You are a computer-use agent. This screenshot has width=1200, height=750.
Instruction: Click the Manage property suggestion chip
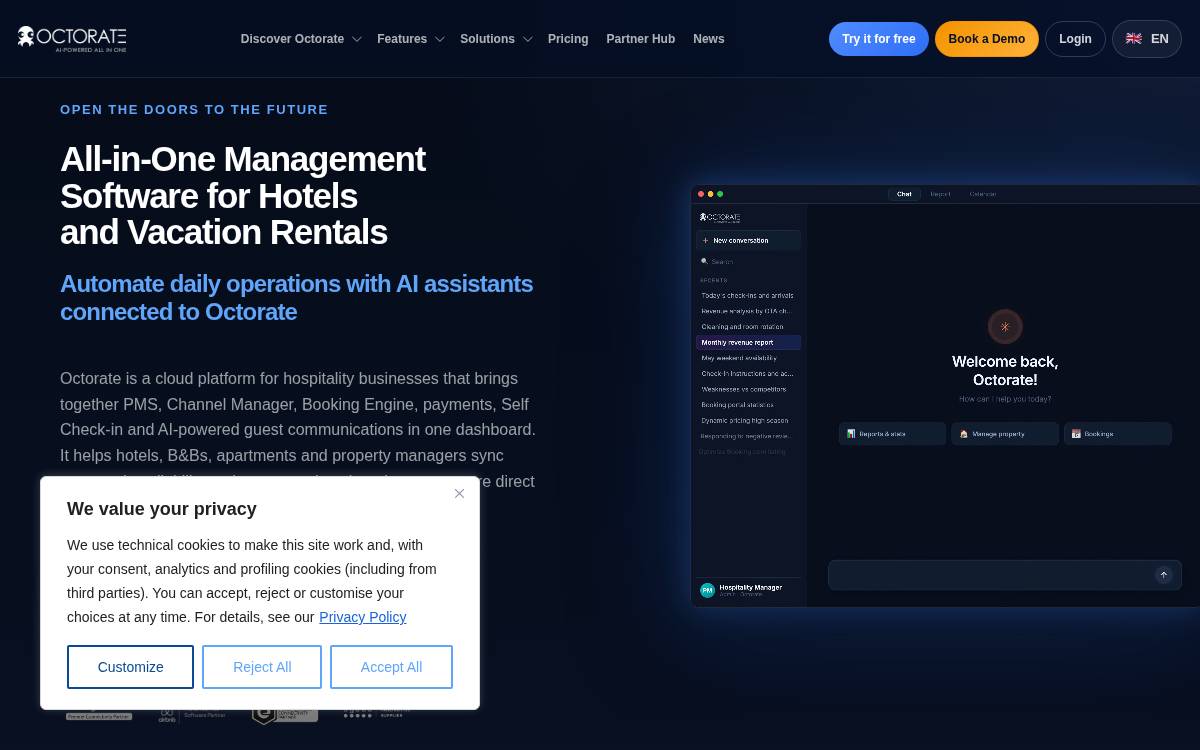pos(1004,434)
